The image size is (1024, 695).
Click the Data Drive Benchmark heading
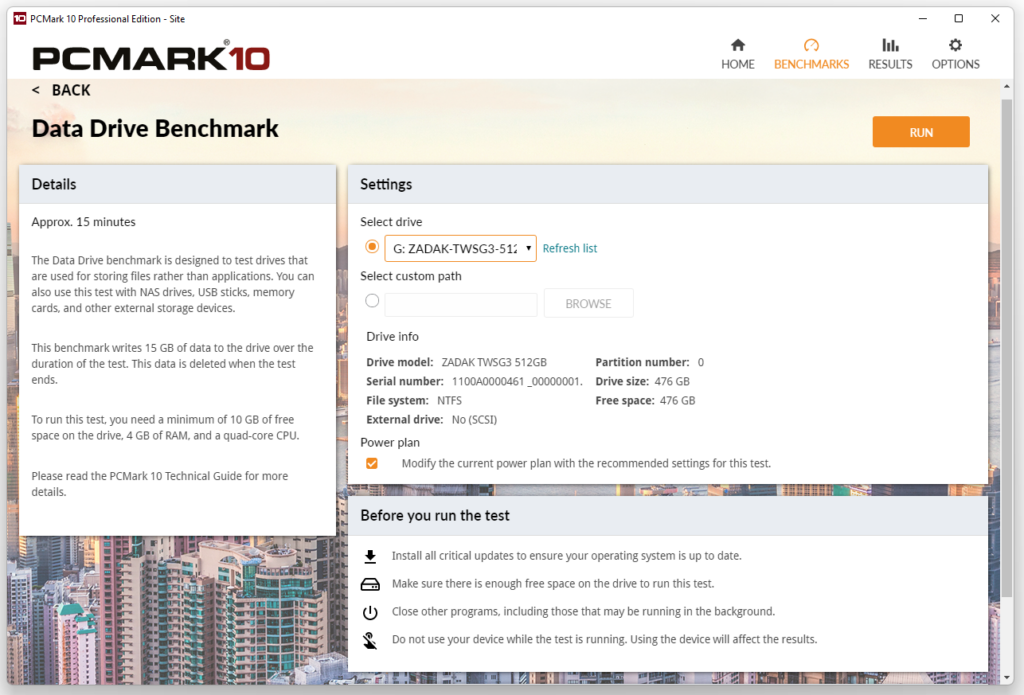(x=155, y=129)
